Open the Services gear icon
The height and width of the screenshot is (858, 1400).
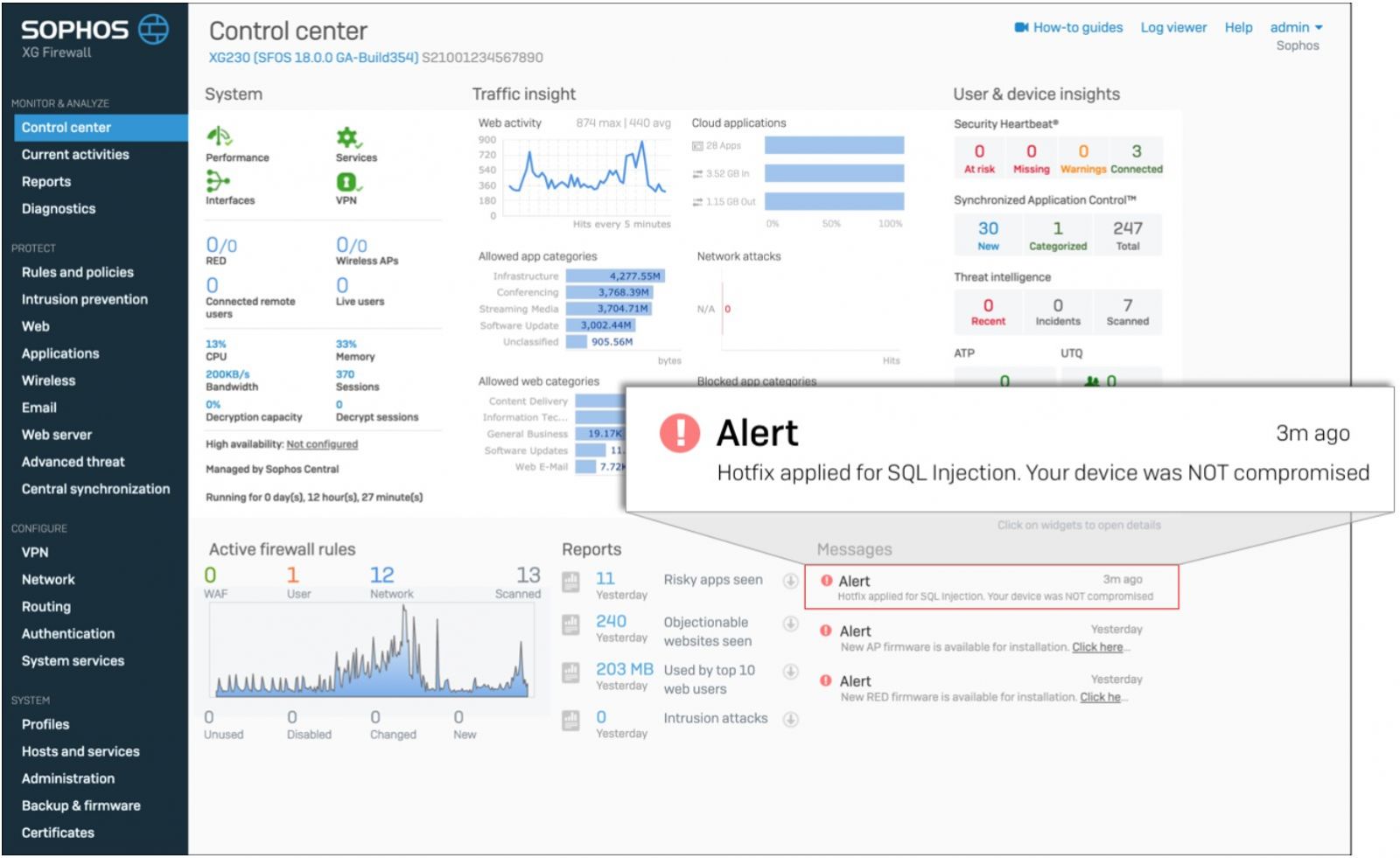[348, 137]
